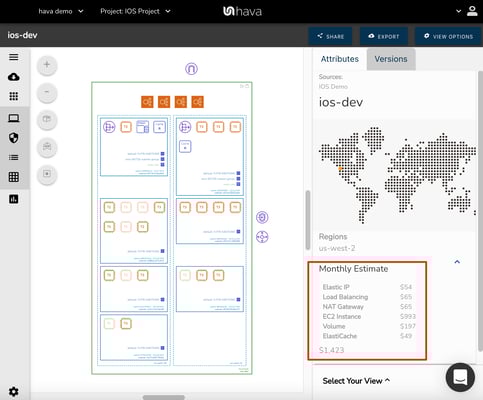Image resolution: width=483 pixels, height=400 pixels.
Task: Click the horizontal scrollbar below diagram
Action: click(x=163, y=397)
